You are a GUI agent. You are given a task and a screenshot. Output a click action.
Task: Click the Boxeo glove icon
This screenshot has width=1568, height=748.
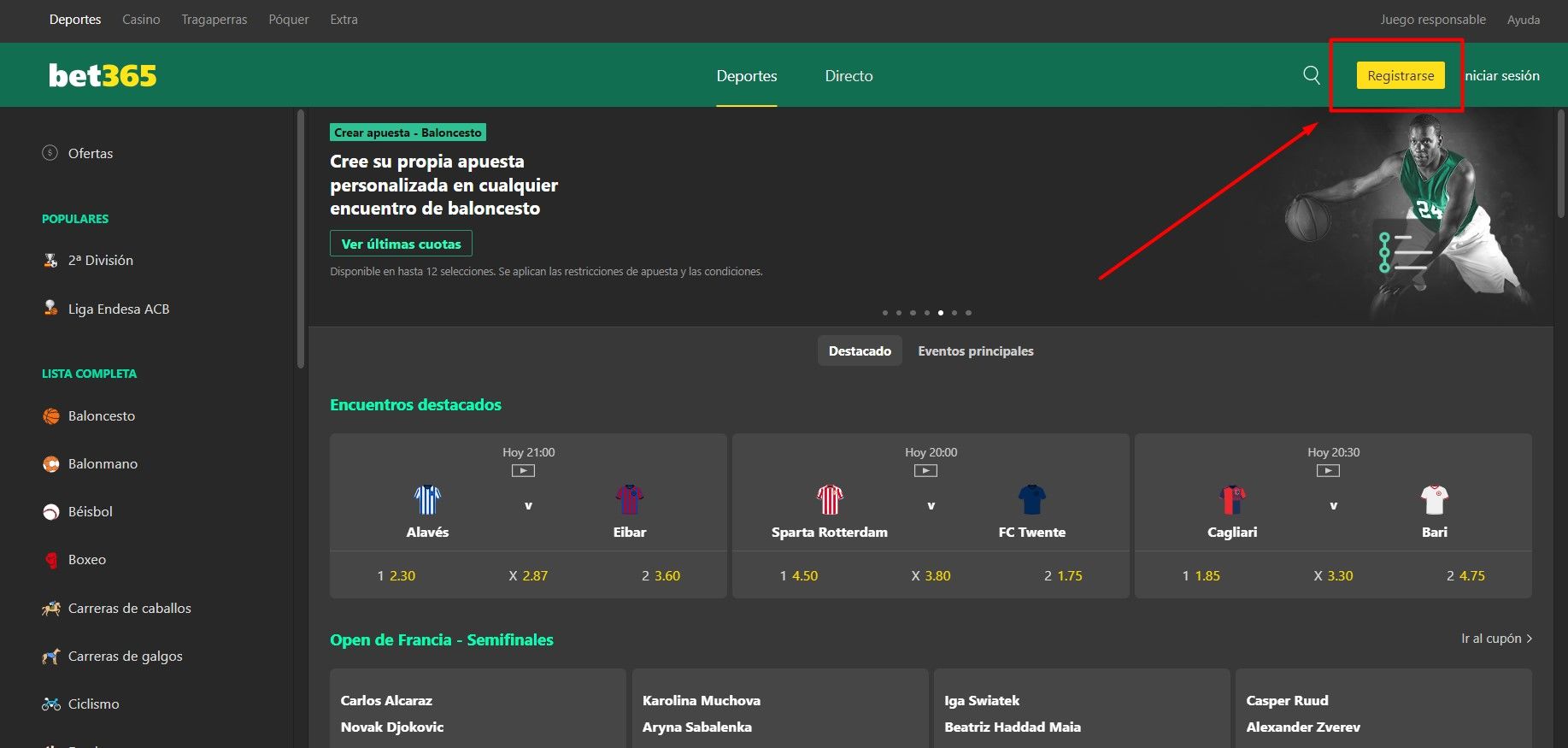51,560
